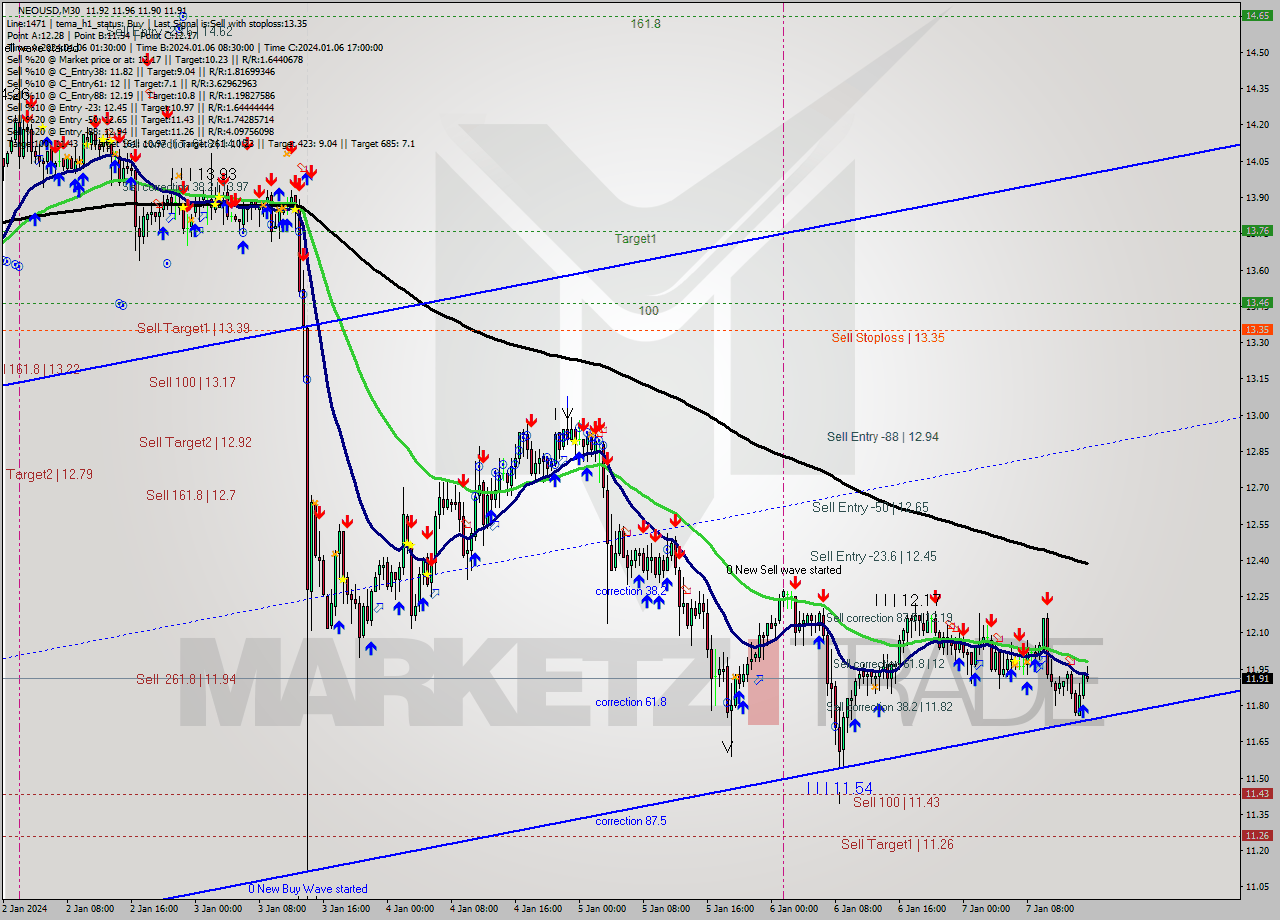
Task: Click the 'Line:1471 | tema_h1_status' info line
Action: pos(156,23)
